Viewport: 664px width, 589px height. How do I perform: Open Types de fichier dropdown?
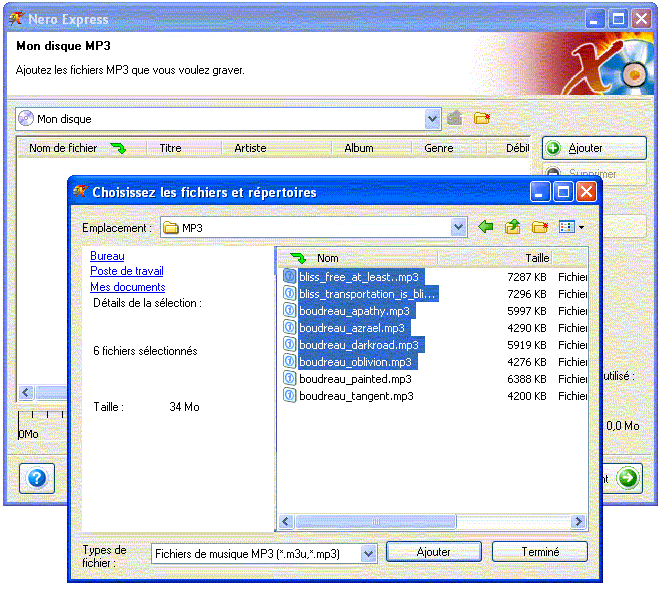368,553
